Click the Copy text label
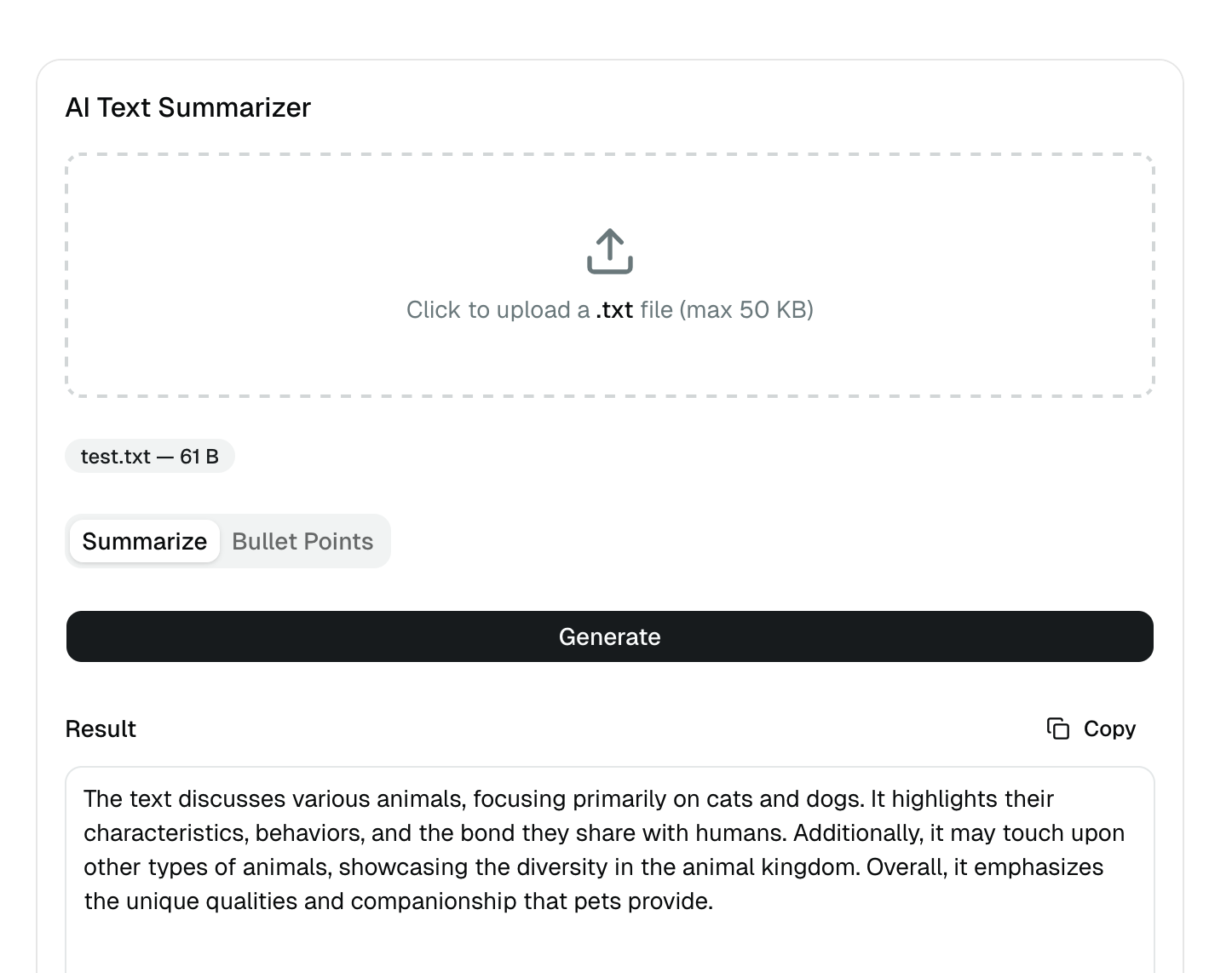The height and width of the screenshot is (973, 1232). (1109, 728)
